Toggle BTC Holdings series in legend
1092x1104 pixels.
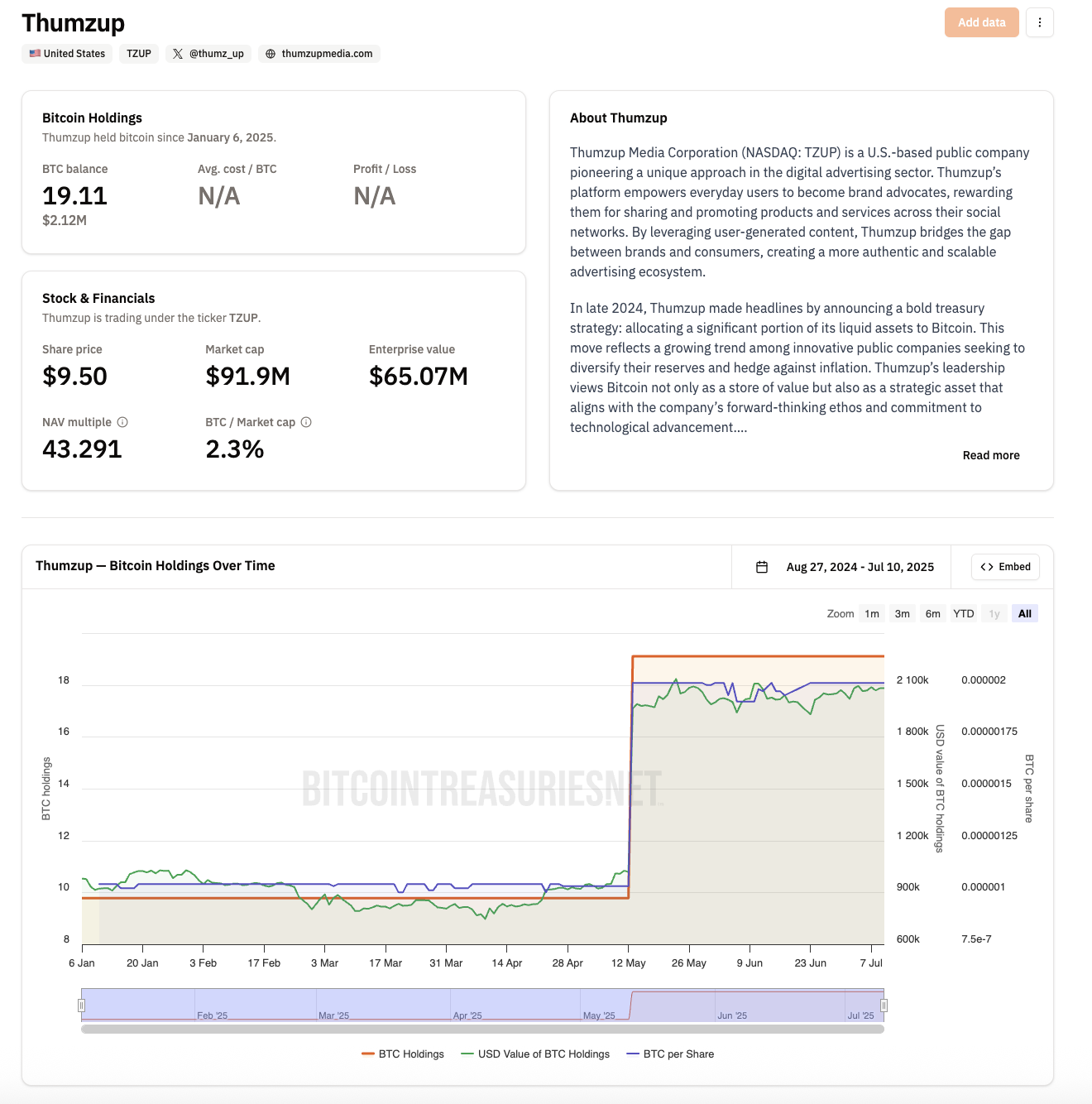tap(403, 1054)
